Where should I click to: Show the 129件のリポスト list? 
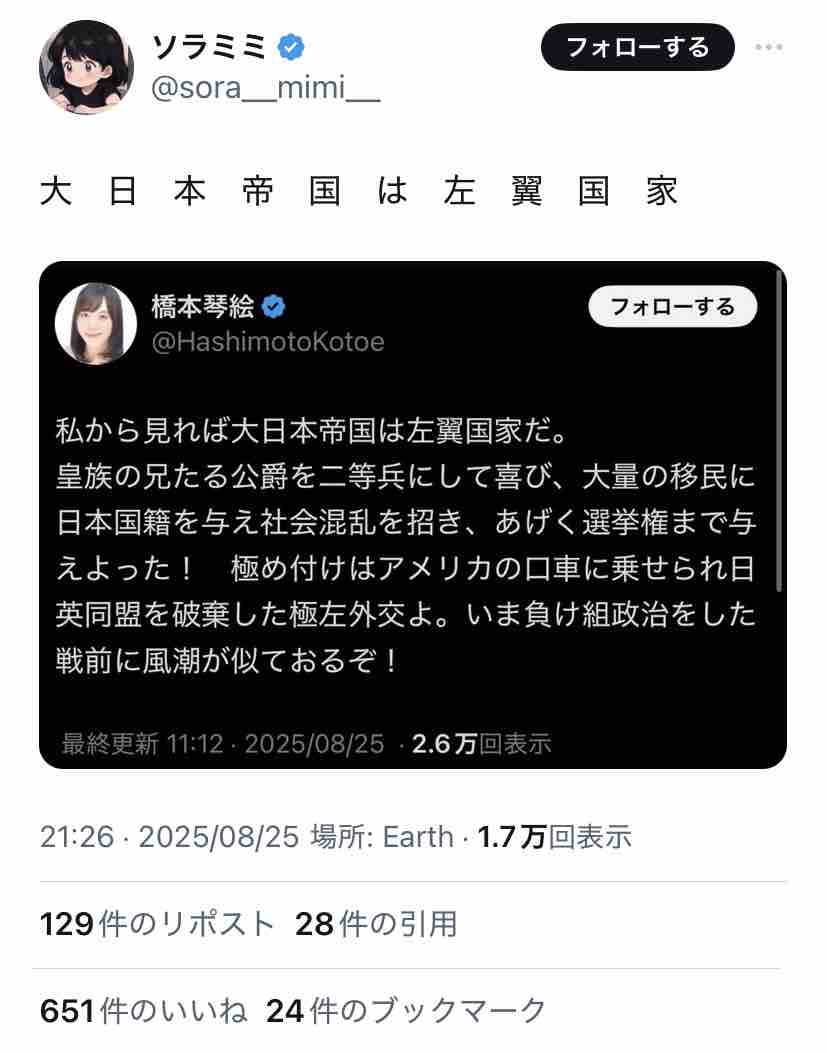157,924
